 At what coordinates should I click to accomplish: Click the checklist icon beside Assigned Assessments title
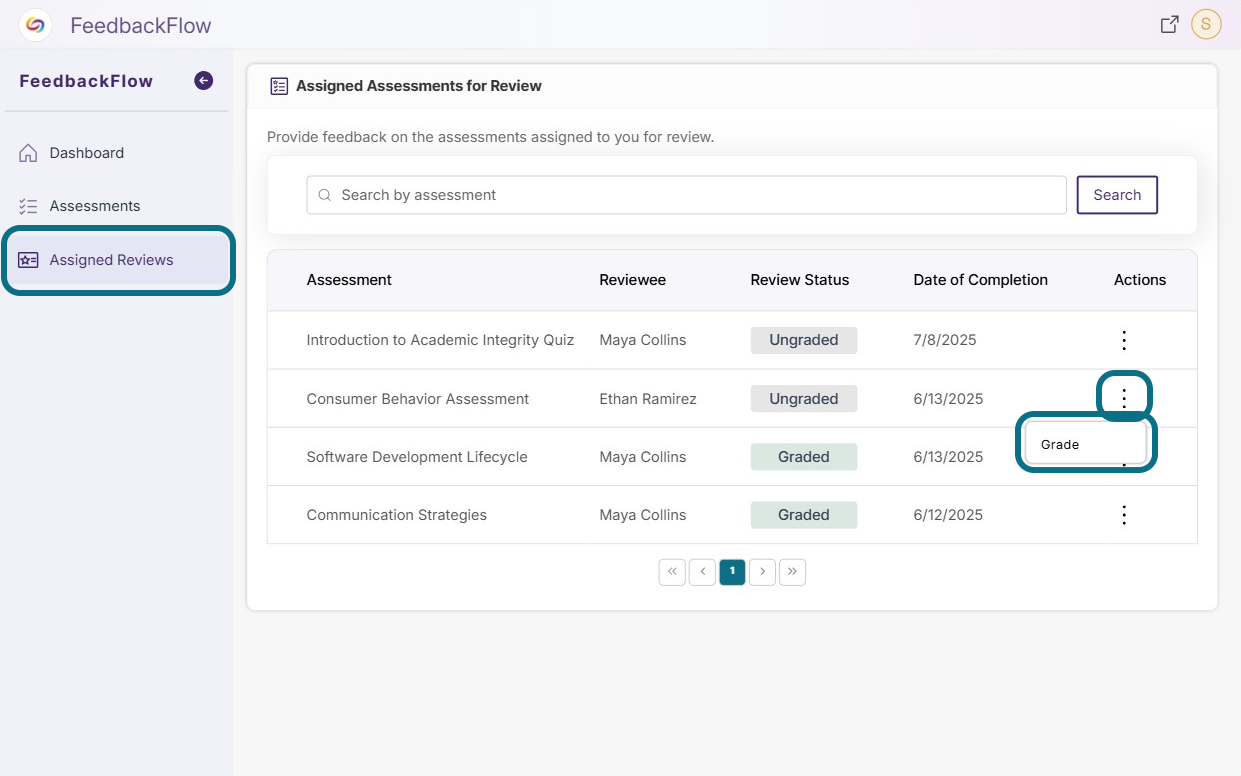279,86
